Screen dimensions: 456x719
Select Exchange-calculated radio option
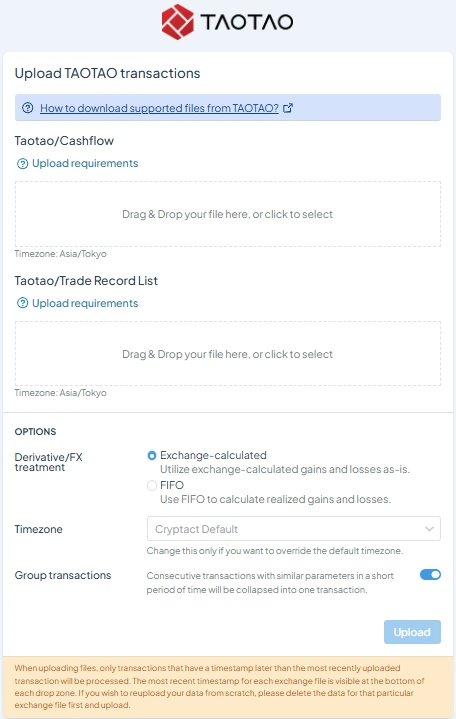(x=152, y=456)
